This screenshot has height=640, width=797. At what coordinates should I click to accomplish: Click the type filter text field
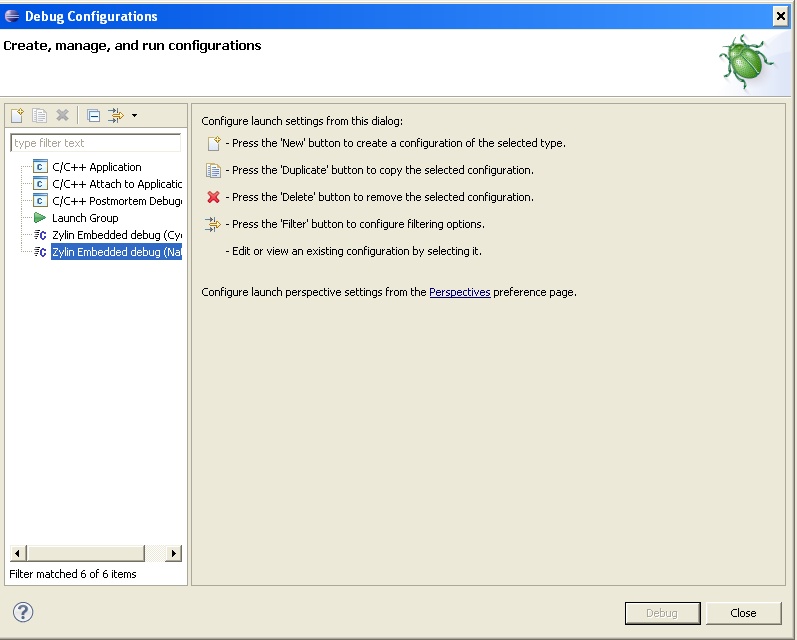pyautogui.click(x=95, y=143)
